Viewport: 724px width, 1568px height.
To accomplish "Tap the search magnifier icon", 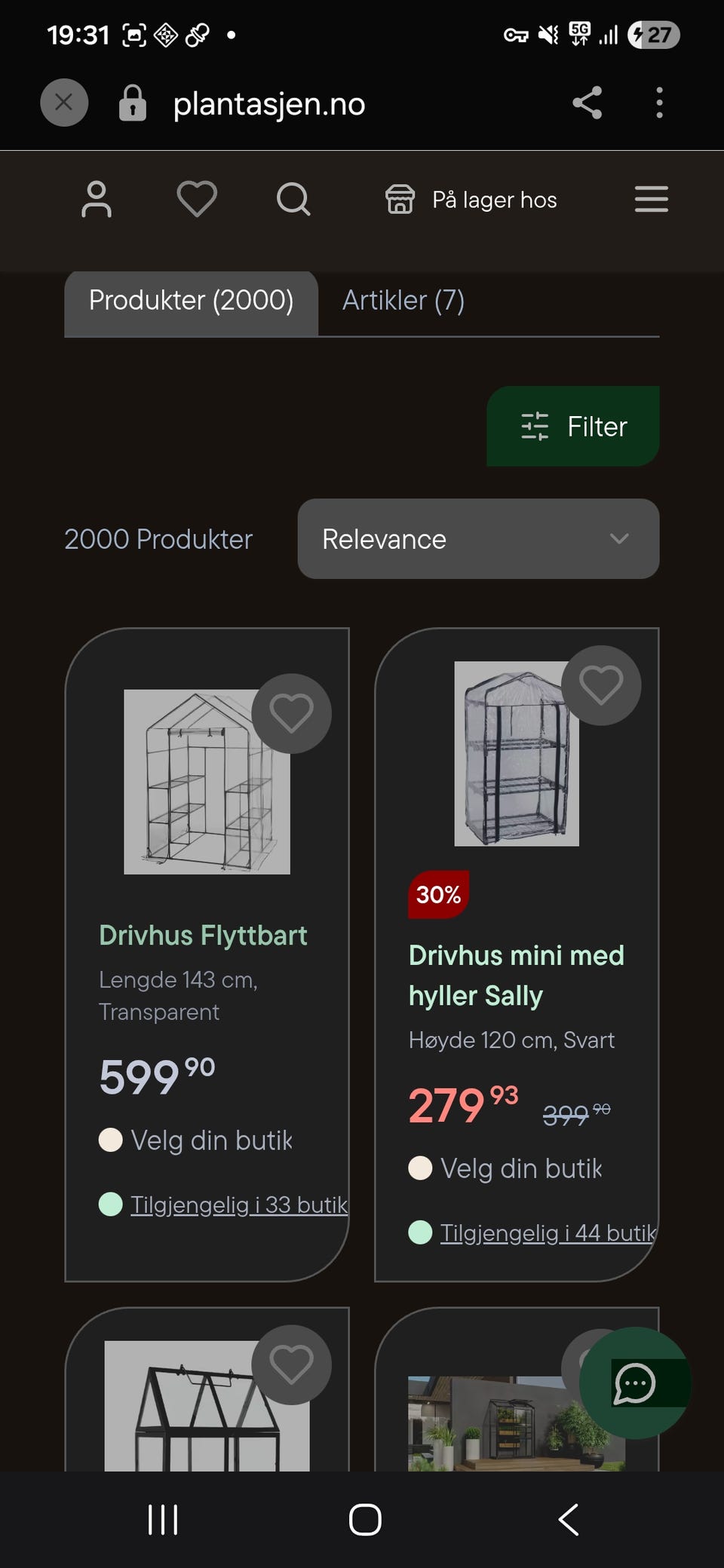I will [x=293, y=200].
